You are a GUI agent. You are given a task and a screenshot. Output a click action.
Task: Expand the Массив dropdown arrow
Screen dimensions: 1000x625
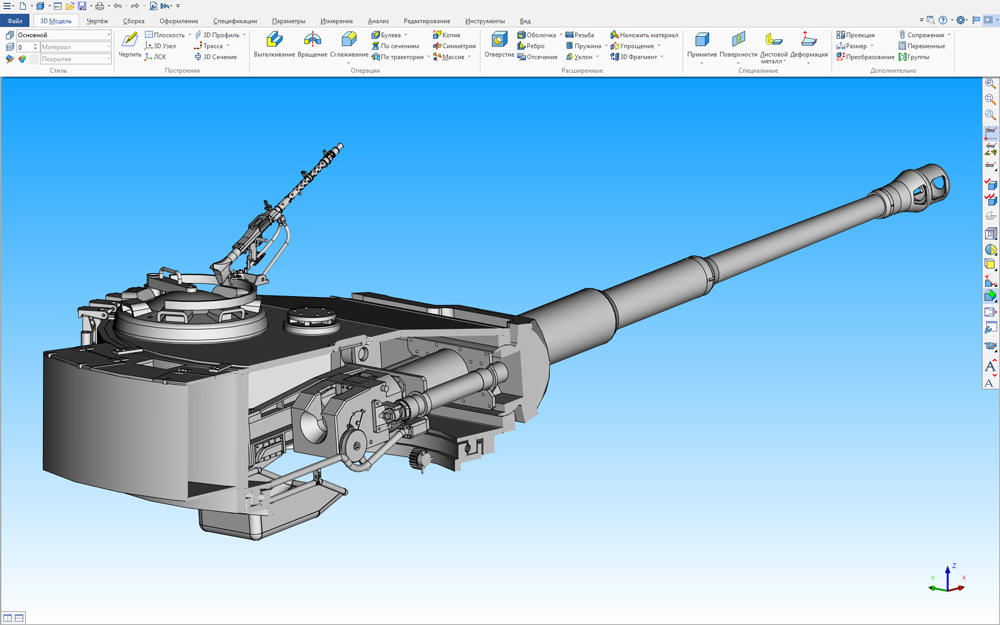point(469,57)
